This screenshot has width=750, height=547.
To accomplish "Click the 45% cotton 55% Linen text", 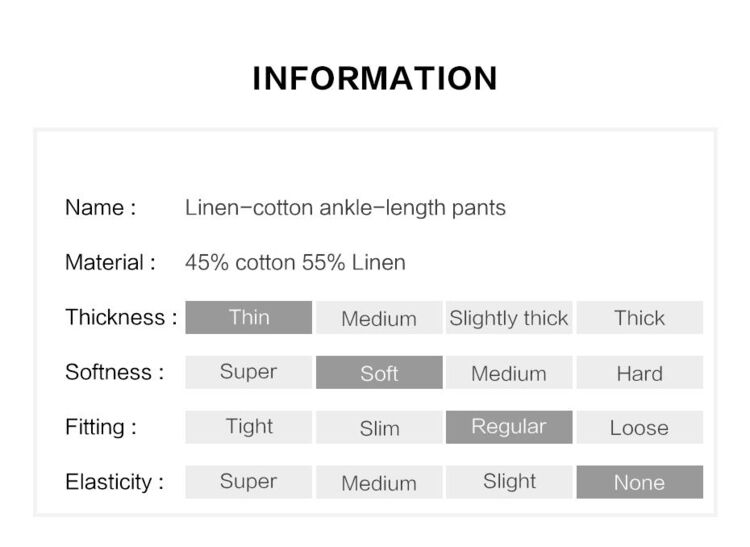I will point(295,263).
